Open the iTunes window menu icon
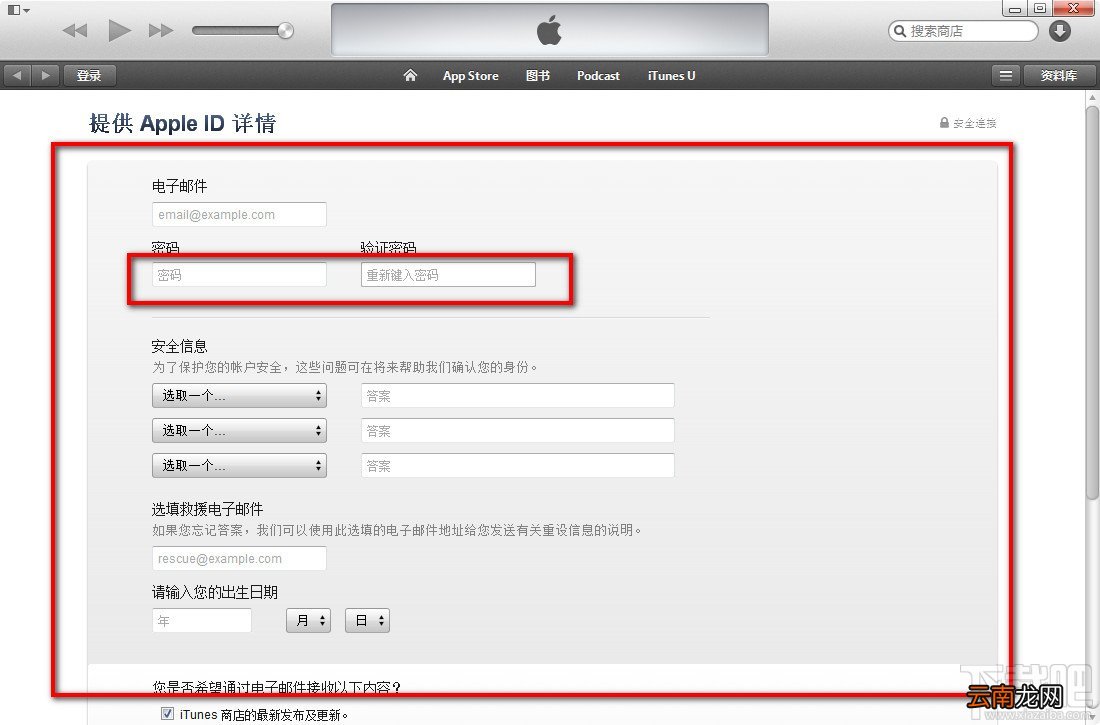Image resolution: width=1100 pixels, height=725 pixels. [x=18, y=10]
